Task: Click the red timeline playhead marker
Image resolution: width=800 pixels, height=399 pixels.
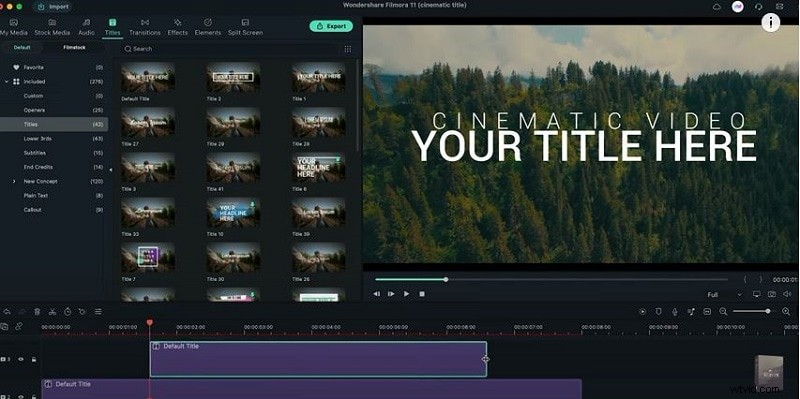Action: [149, 322]
